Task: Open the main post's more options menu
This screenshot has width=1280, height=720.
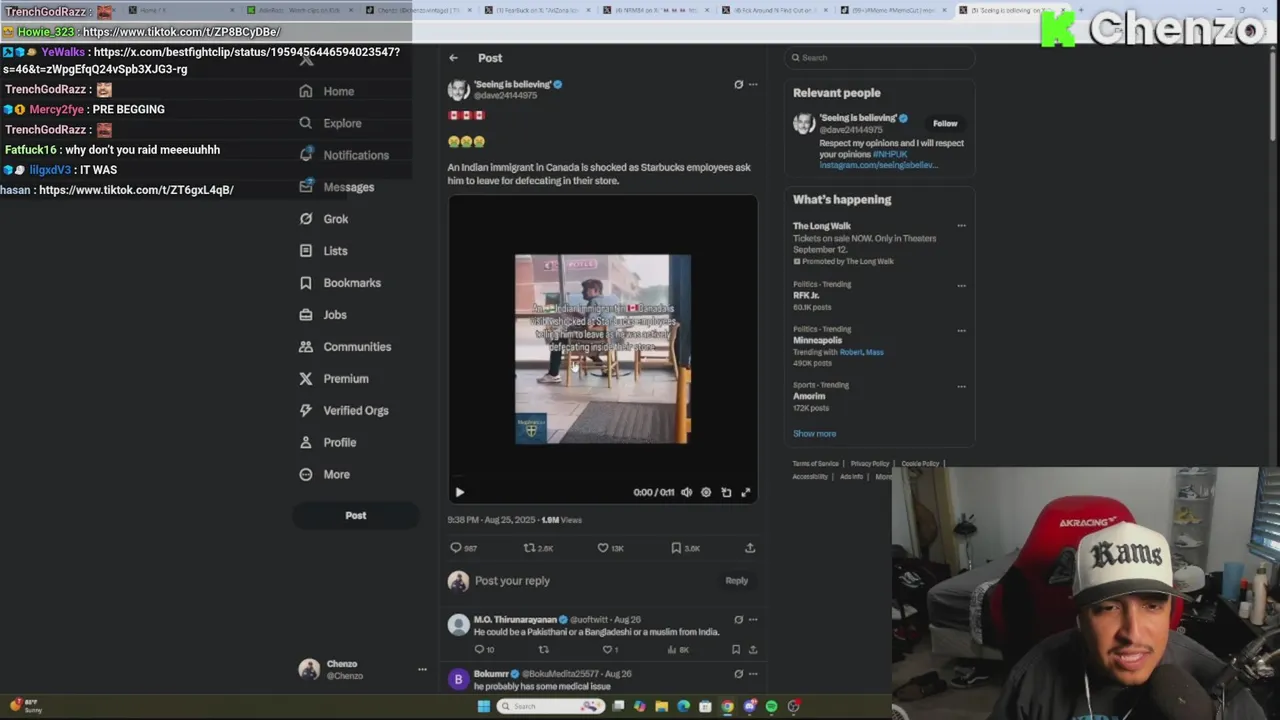Action: (753, 85)
